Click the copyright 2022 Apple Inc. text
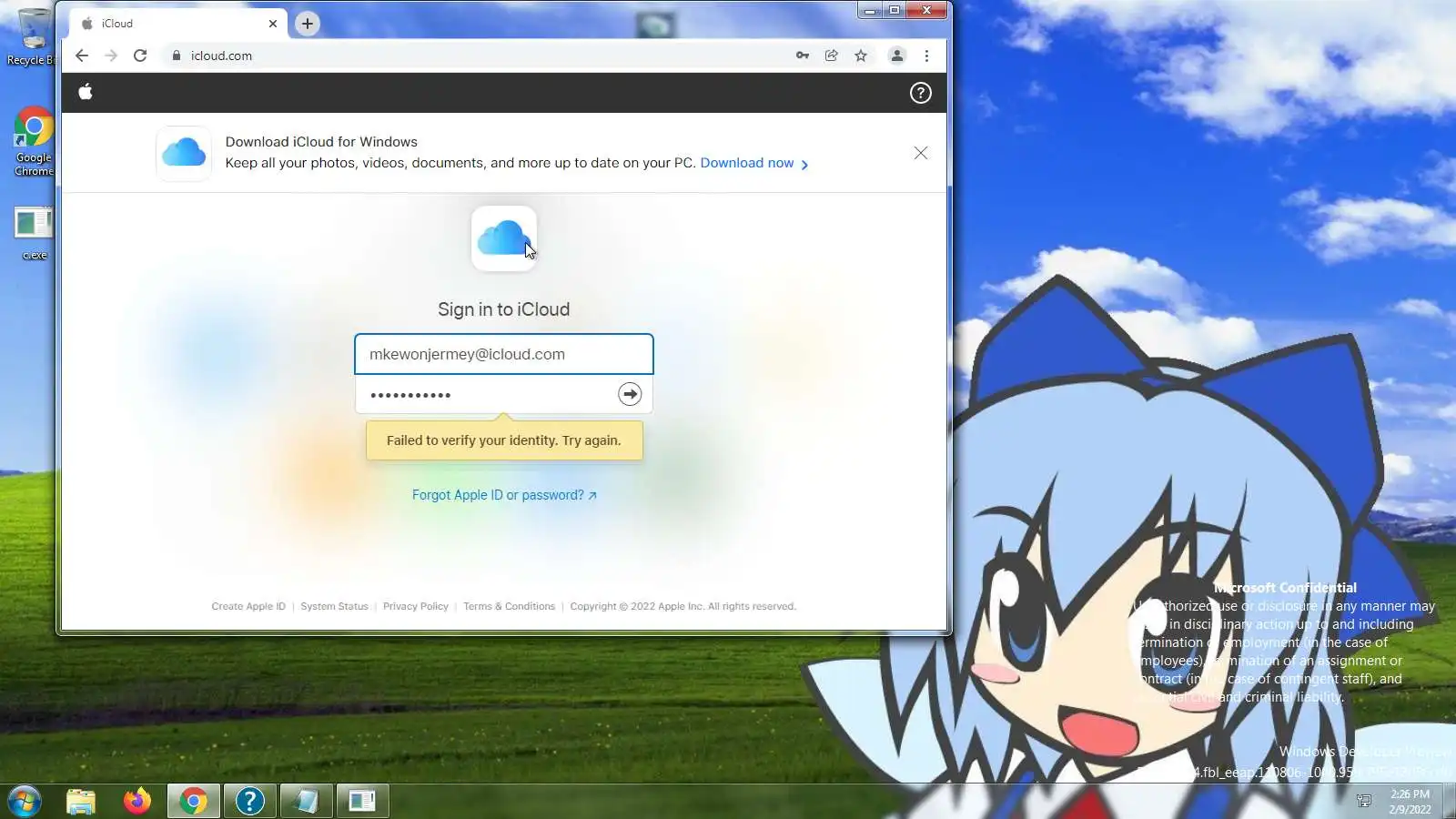1456x819 pixels. 682,606
